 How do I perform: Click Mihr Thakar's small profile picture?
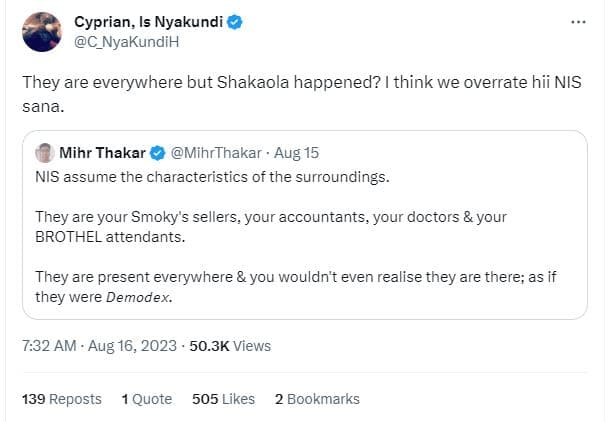[44, 153]
